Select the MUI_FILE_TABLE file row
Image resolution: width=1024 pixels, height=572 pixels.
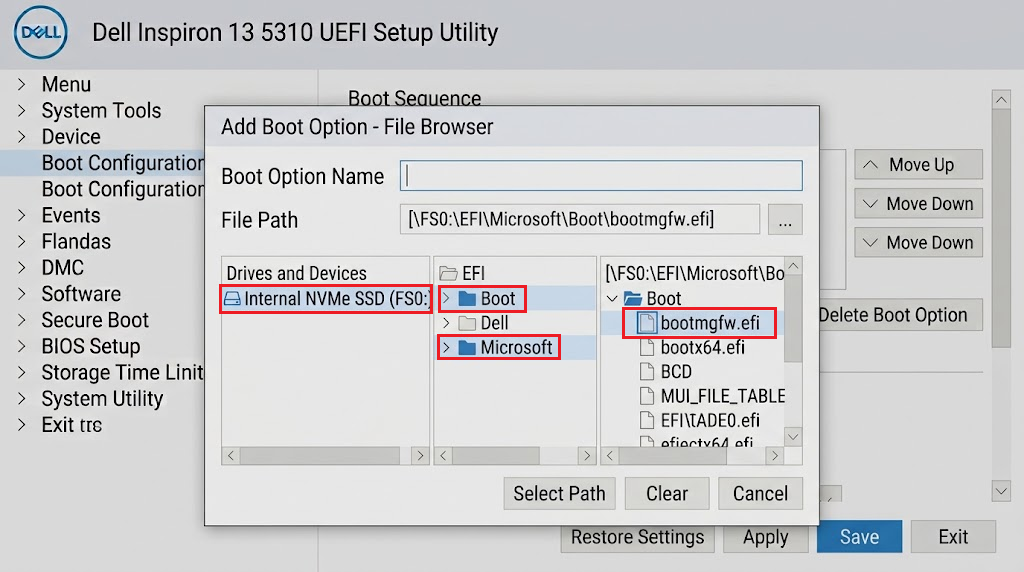pos(692,396)
